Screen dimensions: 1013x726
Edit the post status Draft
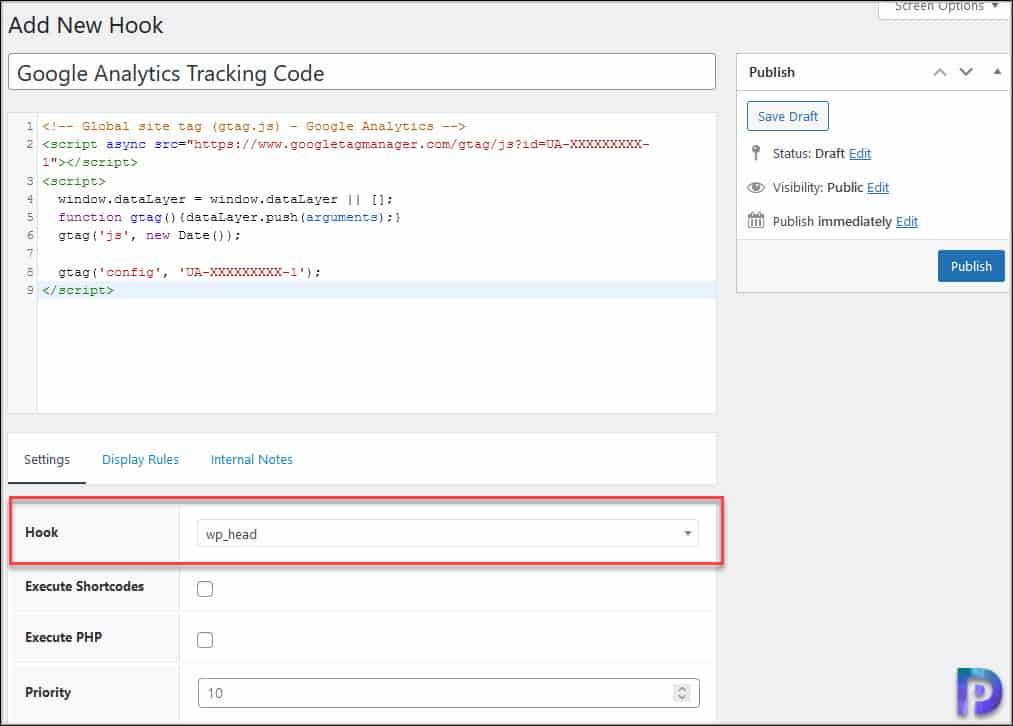[x=859, y=154]
